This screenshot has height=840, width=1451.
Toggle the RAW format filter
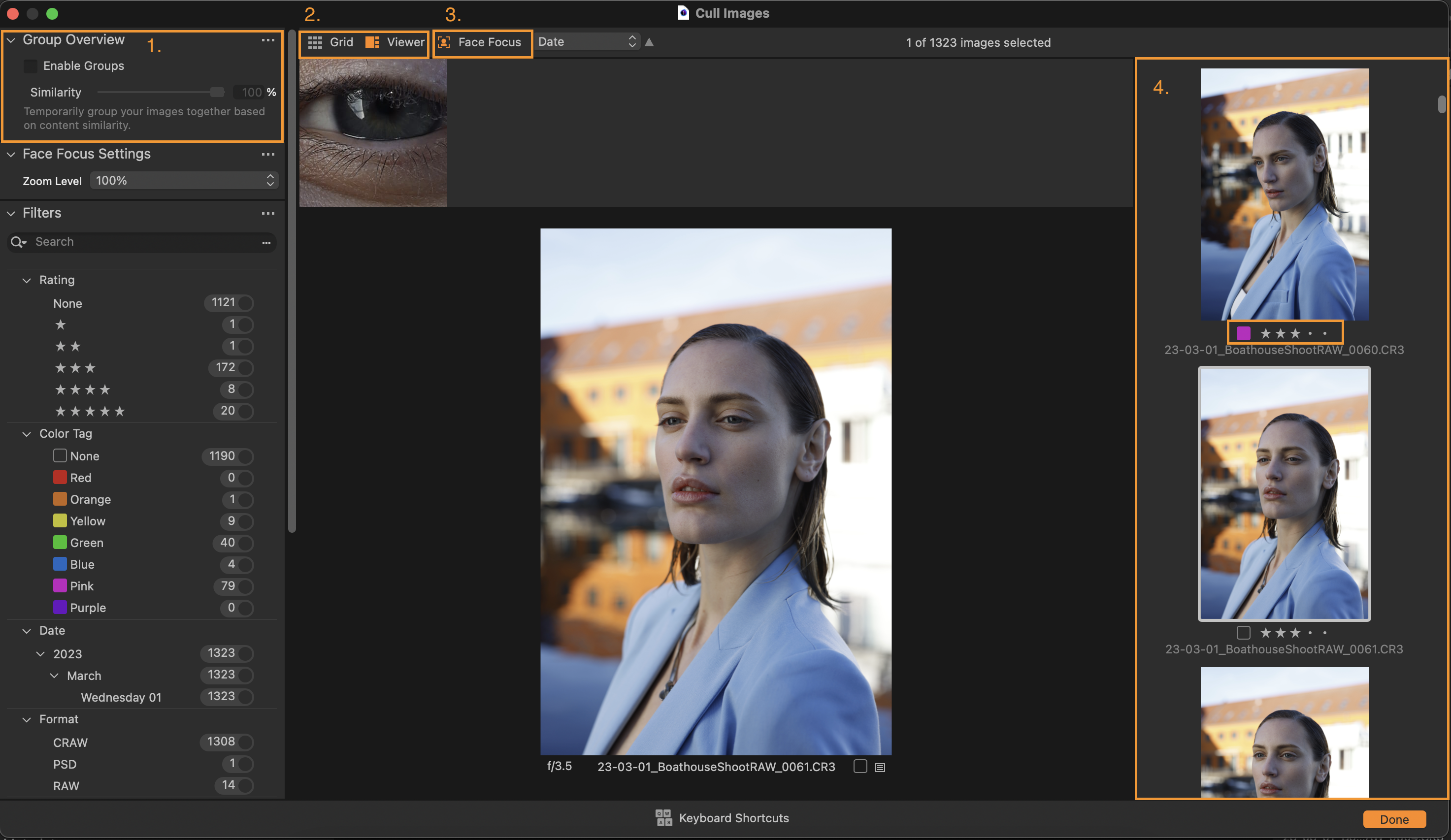click(246, 786)
